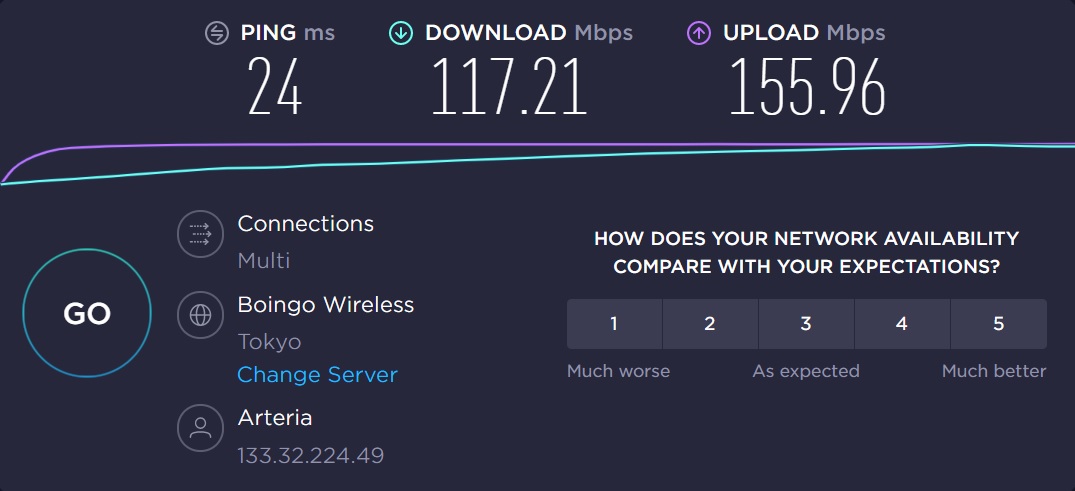Rate network availability as 5

coord(998,324)
